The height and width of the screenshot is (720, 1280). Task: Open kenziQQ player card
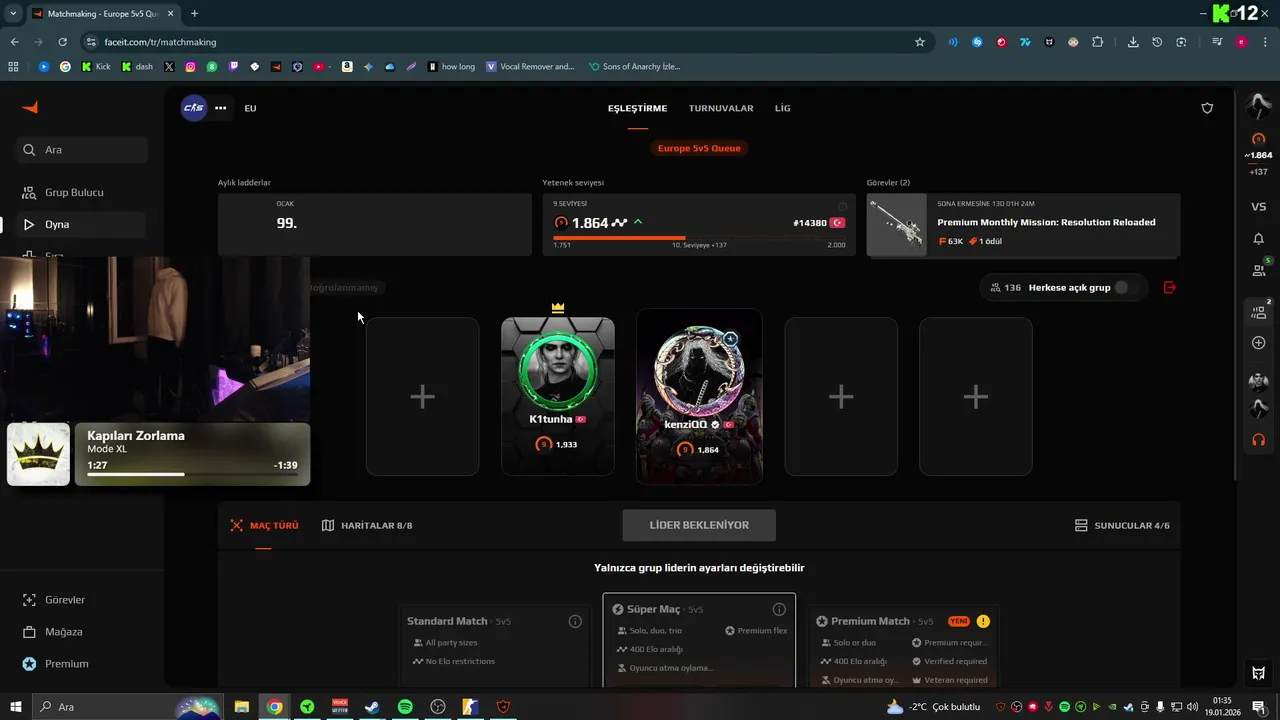click(699, 396)
